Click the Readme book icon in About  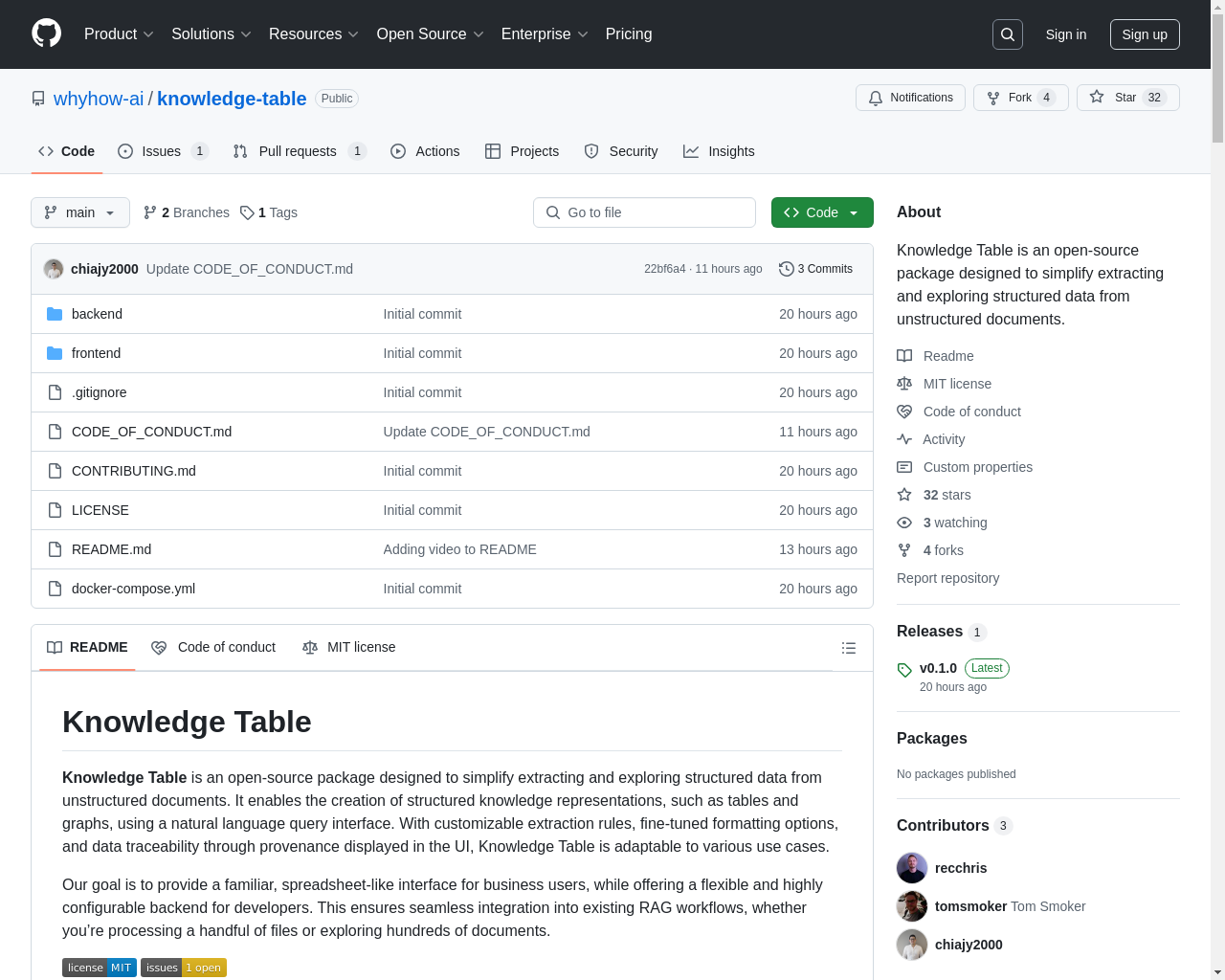point(904,356)
